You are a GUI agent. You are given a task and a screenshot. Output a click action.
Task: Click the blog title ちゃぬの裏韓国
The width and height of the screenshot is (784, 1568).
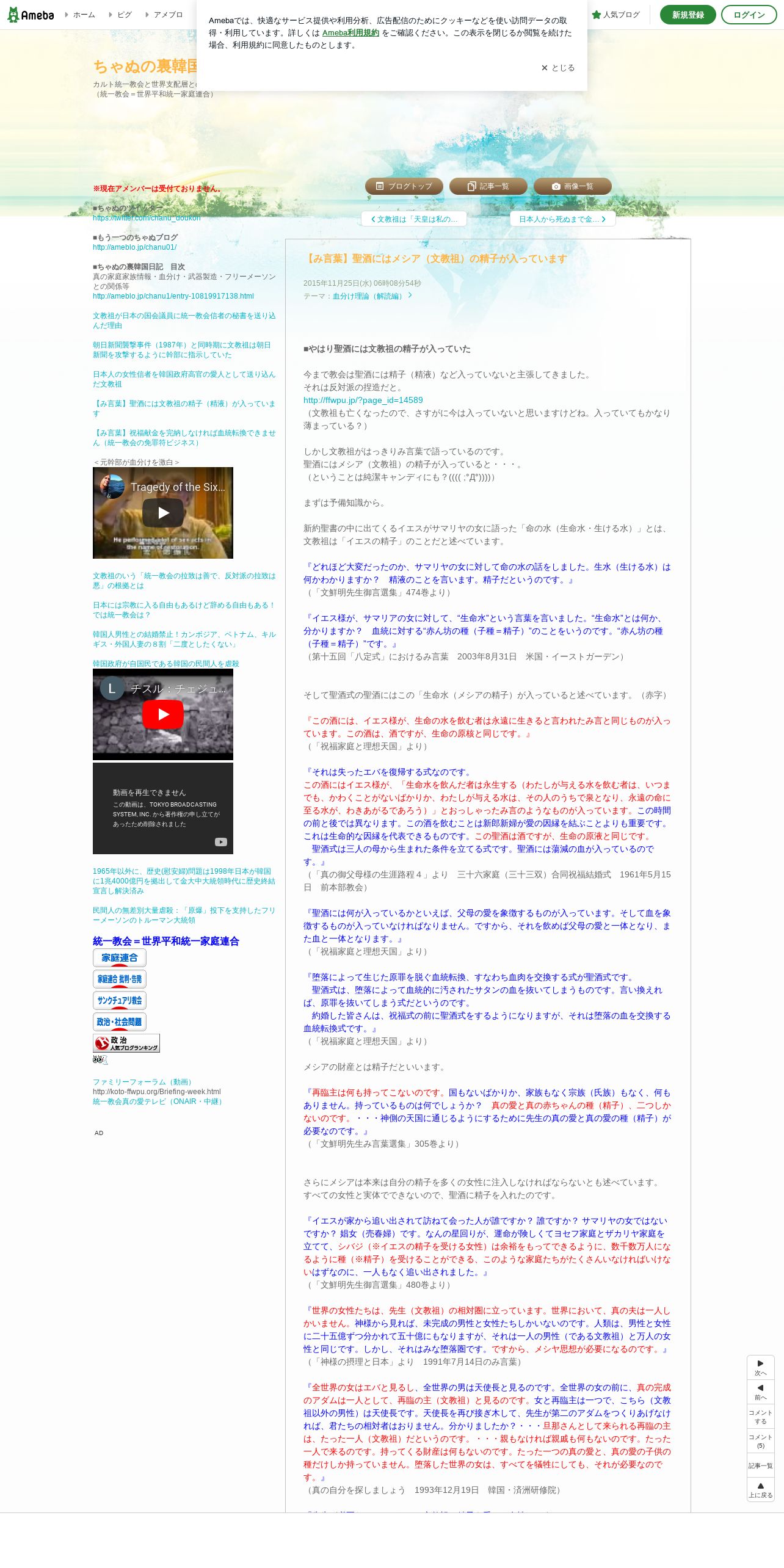[x=145, y=66]
